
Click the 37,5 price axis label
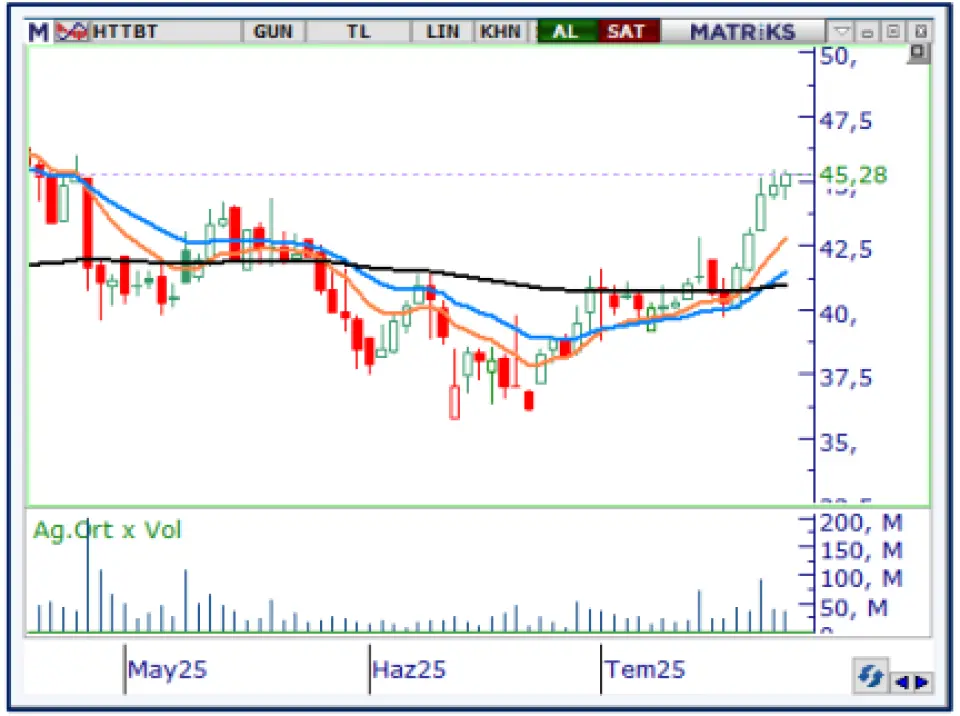(846, 378)
